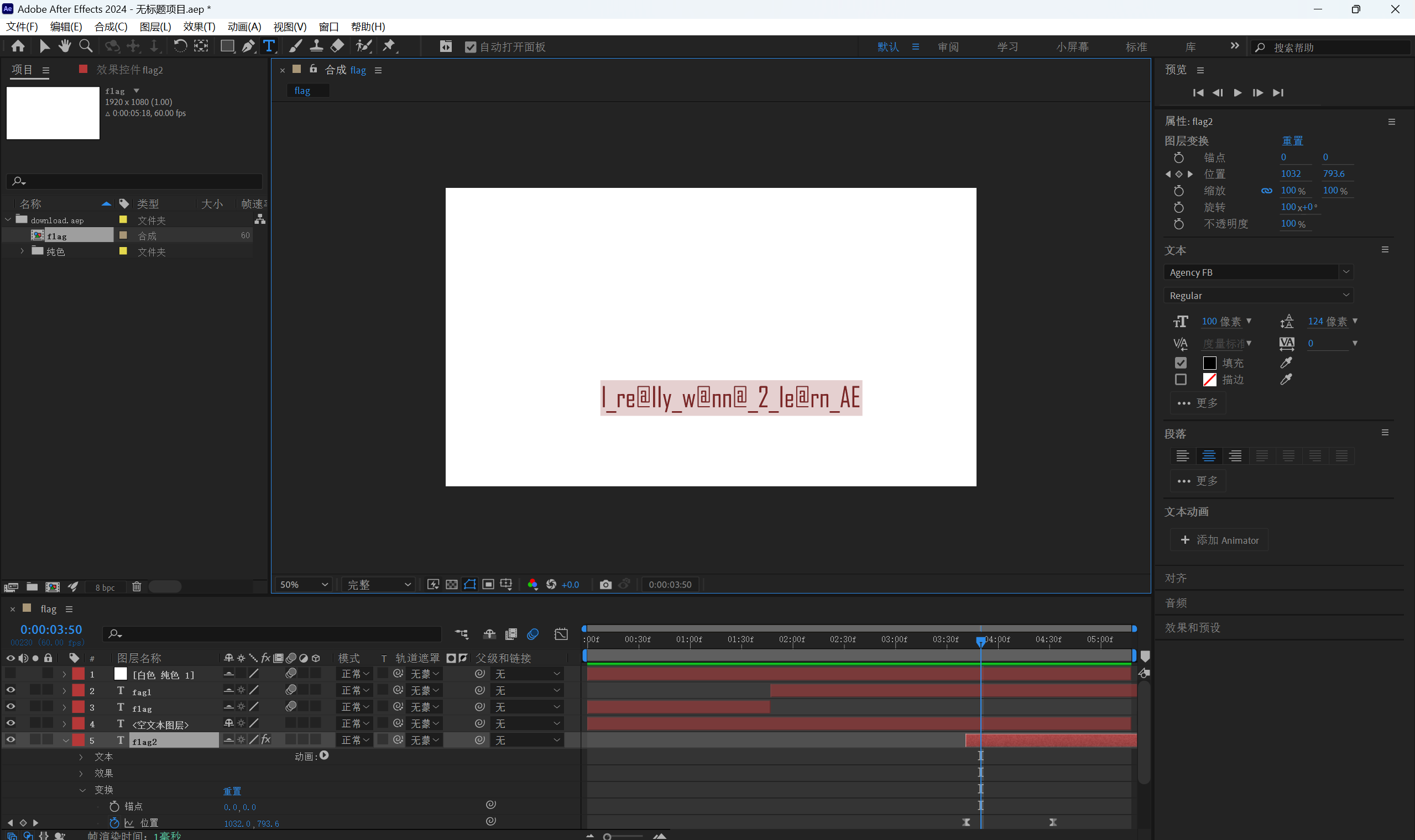This screenshot has height=840, width=1415.
Task: Hide the empty text layer eye
Action: [x=10, y=723]
